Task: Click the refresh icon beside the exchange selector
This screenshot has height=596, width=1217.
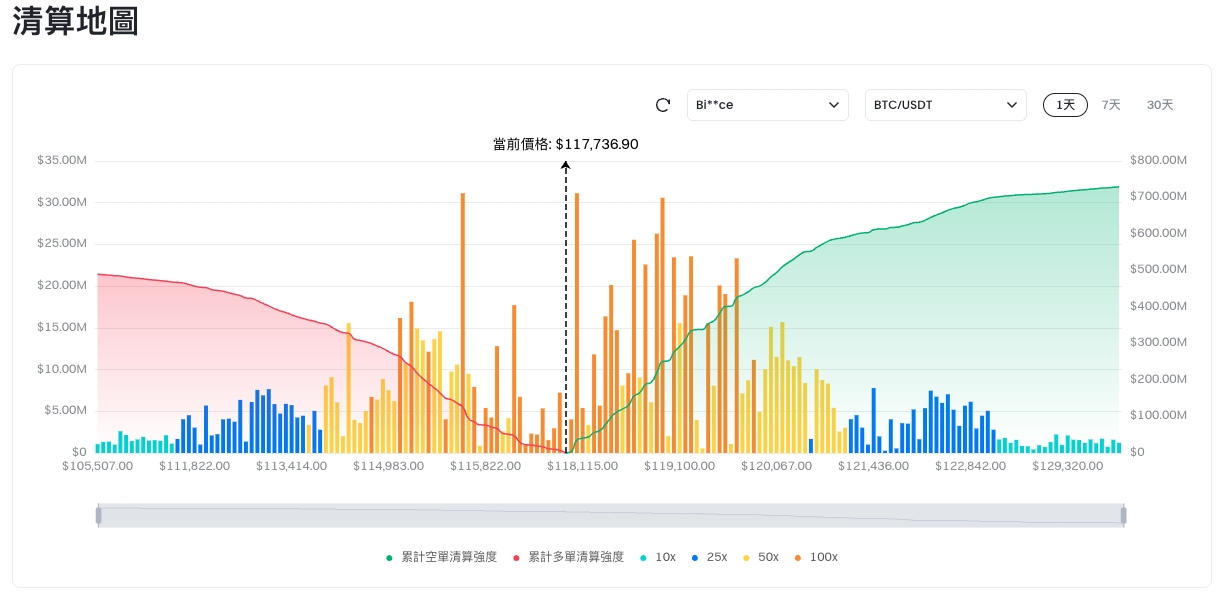Action: (662, 105)
